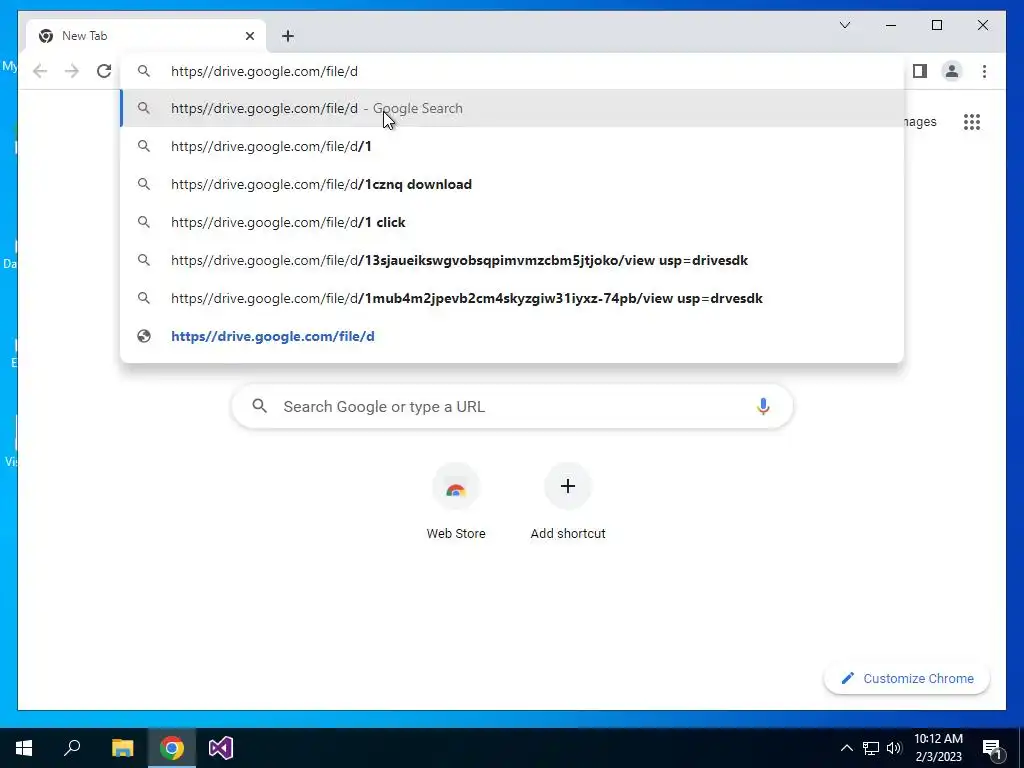Click the Chrome taskbar icon
1024x768 pixels.
click(x=172, y=748)
